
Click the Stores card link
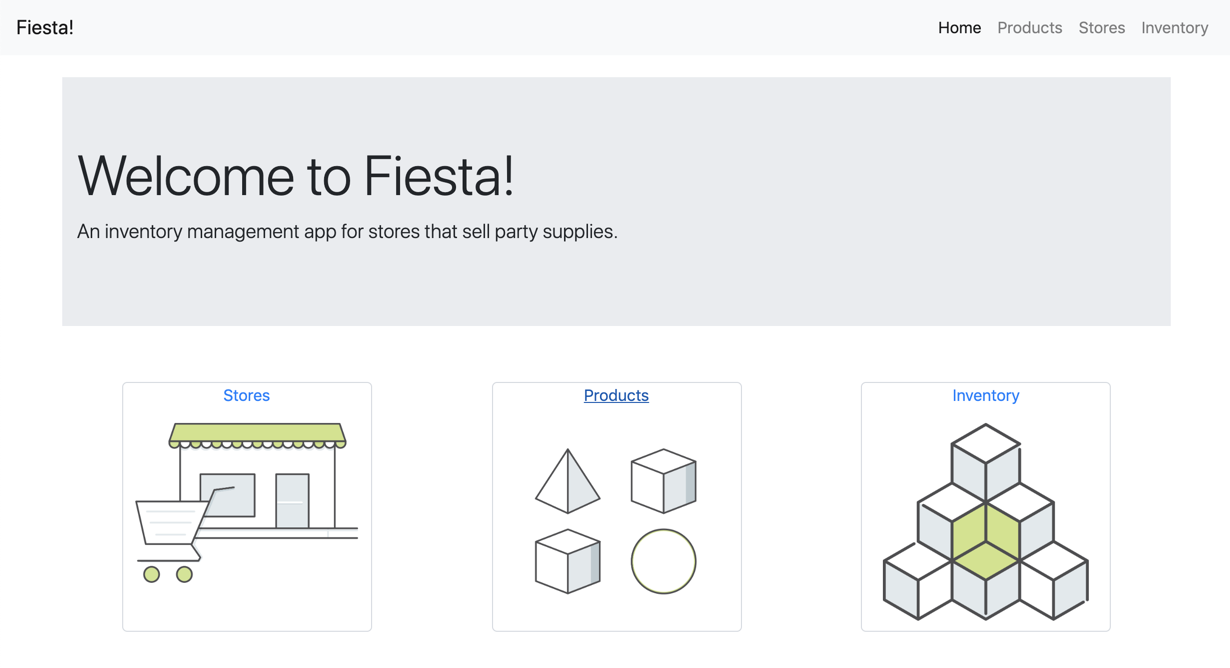click(246, 396)
